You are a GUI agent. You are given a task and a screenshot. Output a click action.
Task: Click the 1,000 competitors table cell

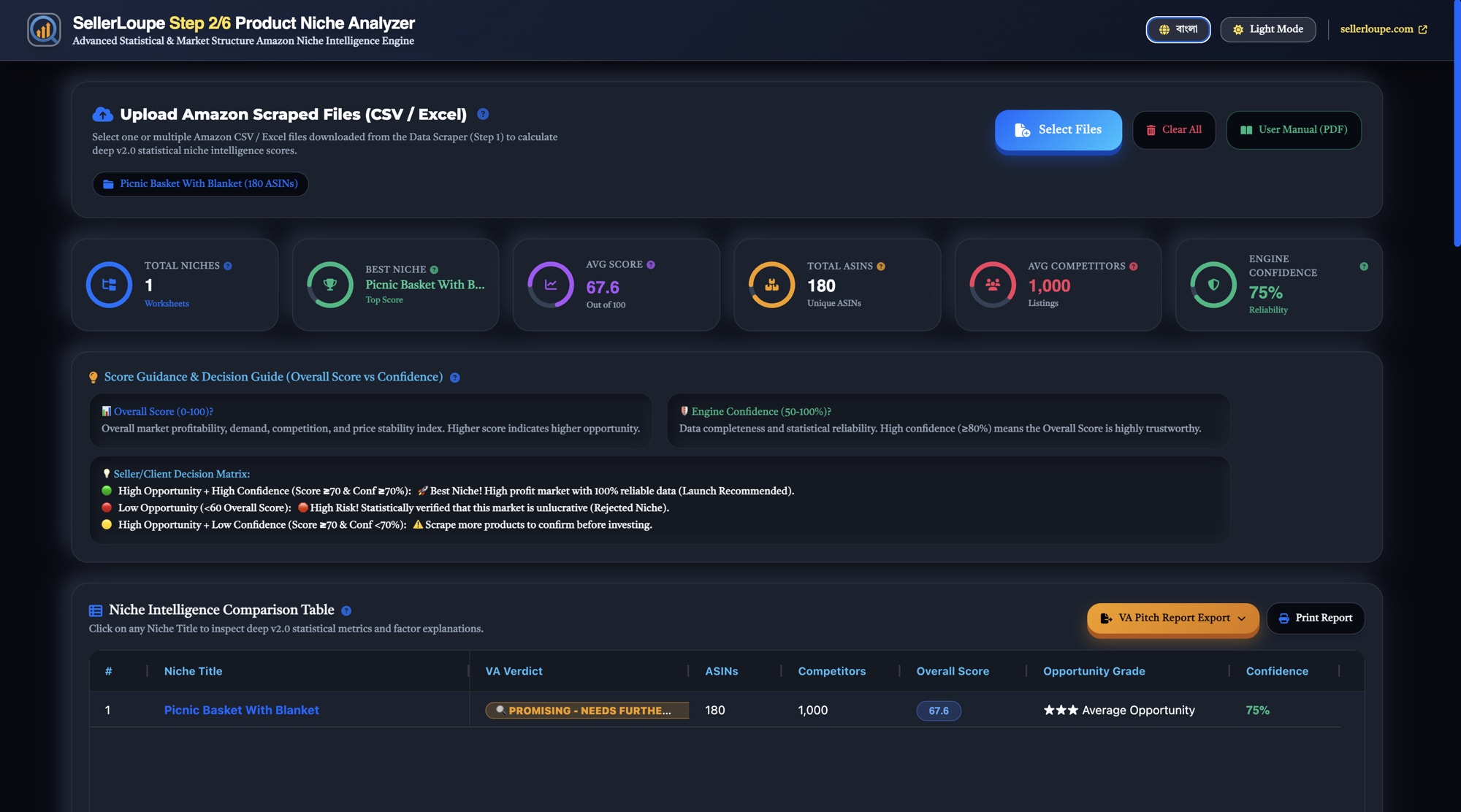tap(813, 710)
